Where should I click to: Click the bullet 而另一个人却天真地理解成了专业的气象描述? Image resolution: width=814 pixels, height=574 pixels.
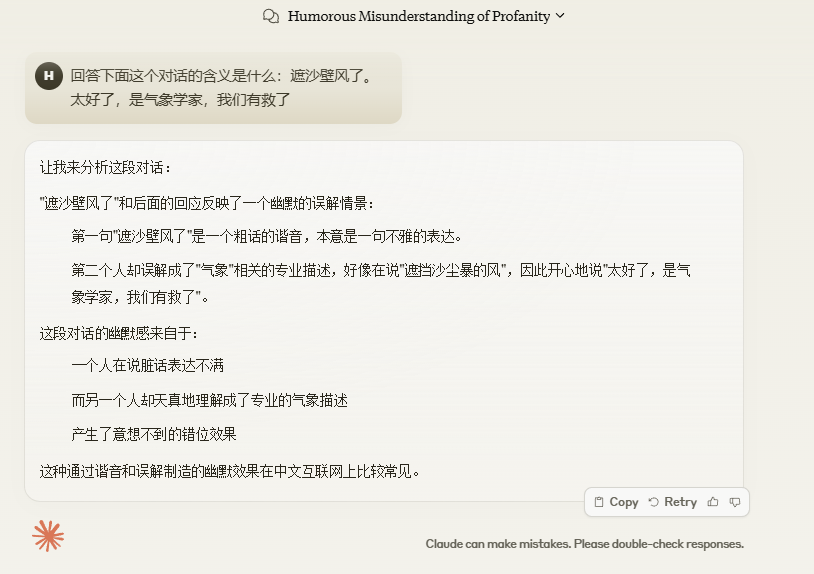pos(209,401)
